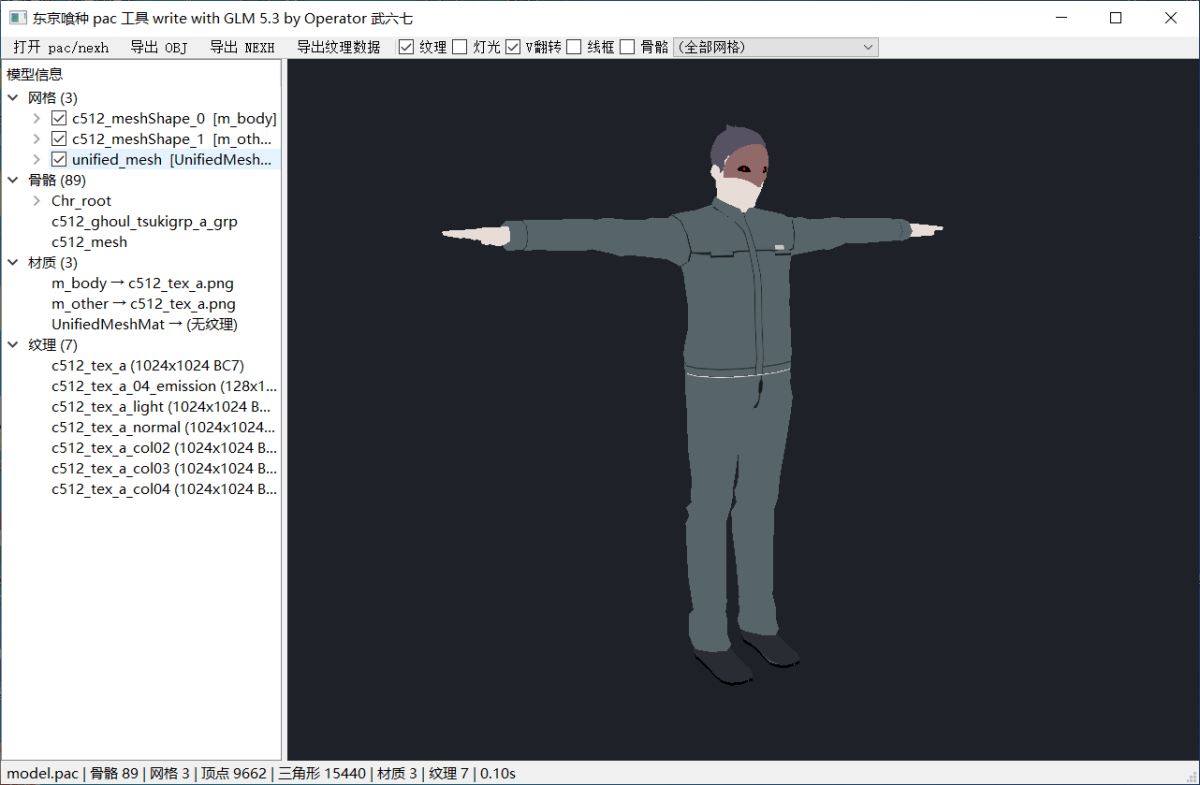Select unified_mesh [UnifiedMesh... row

pyautogui.click(x=172, y=160)
